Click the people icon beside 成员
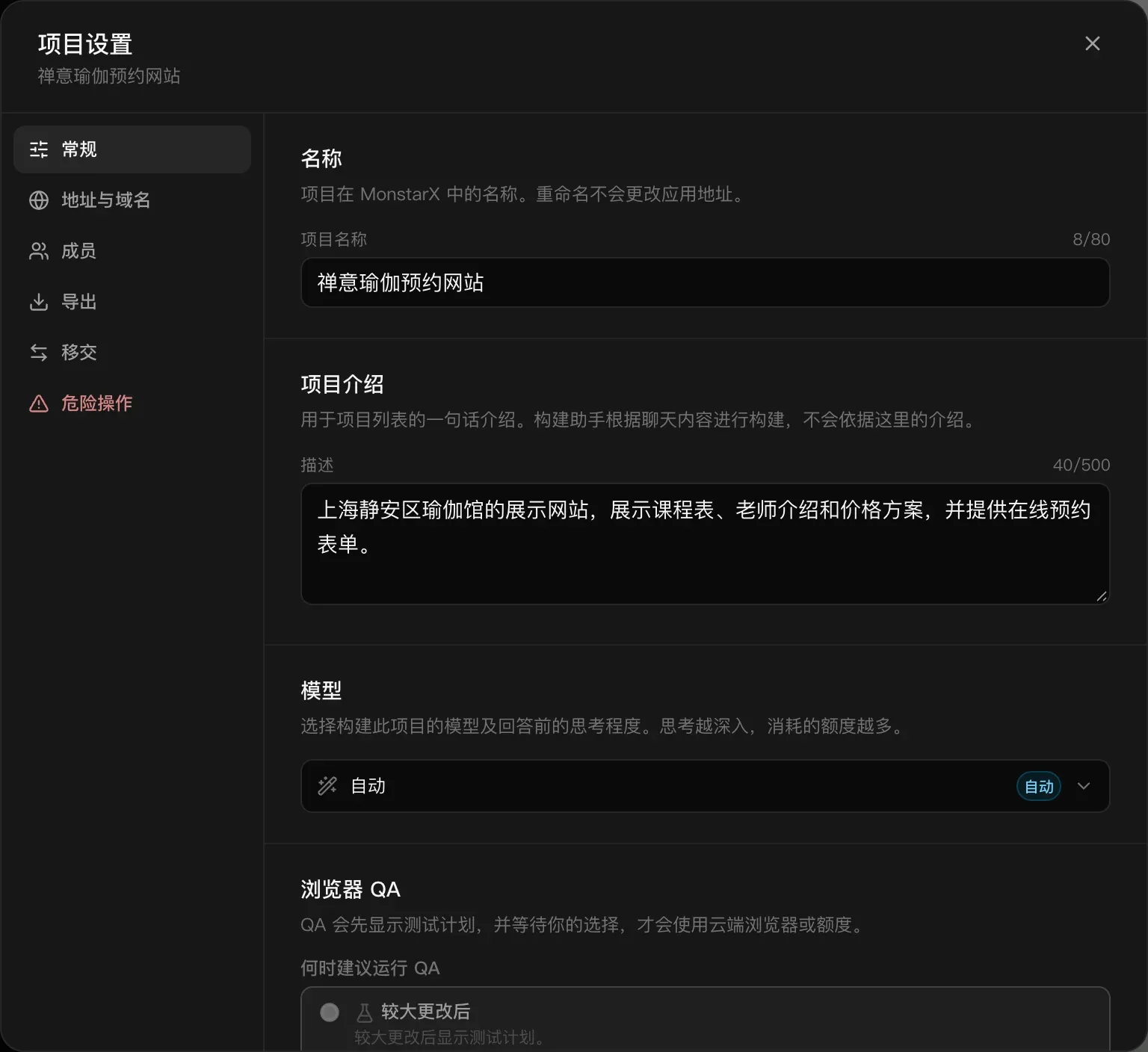The image size is (1148, 1052). pos(39,251)
